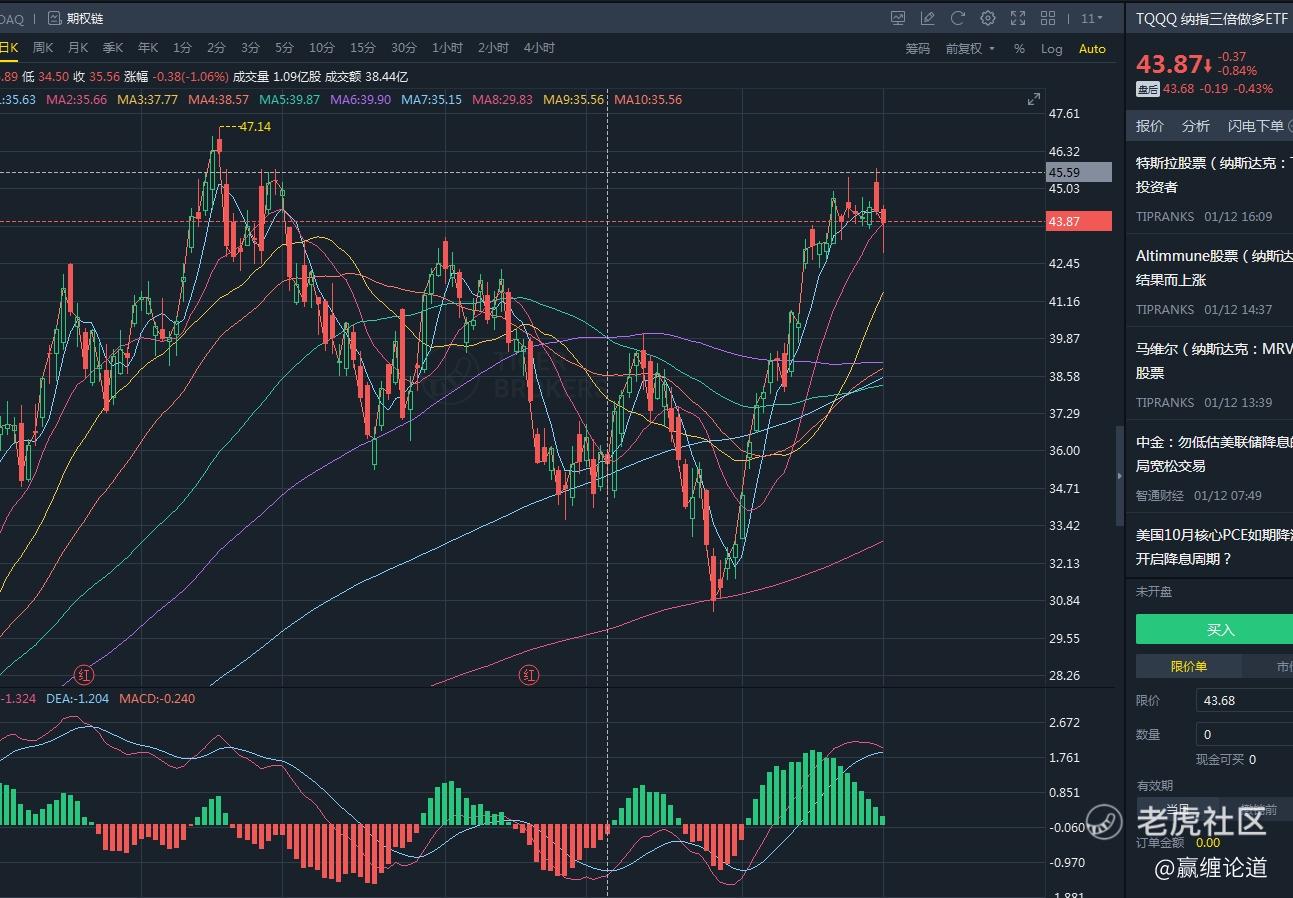The height and width of the screenshot is (898, 1293).
Task: Click the second red 红 dividend marker
Action: tap(529, 675)
